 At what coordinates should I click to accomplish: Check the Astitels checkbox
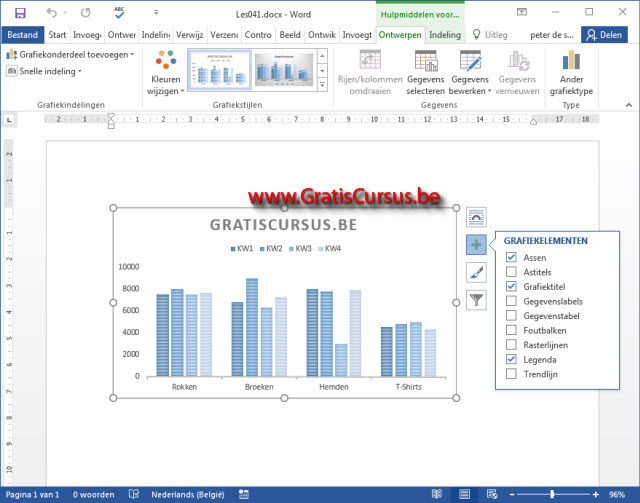point(511,272)
